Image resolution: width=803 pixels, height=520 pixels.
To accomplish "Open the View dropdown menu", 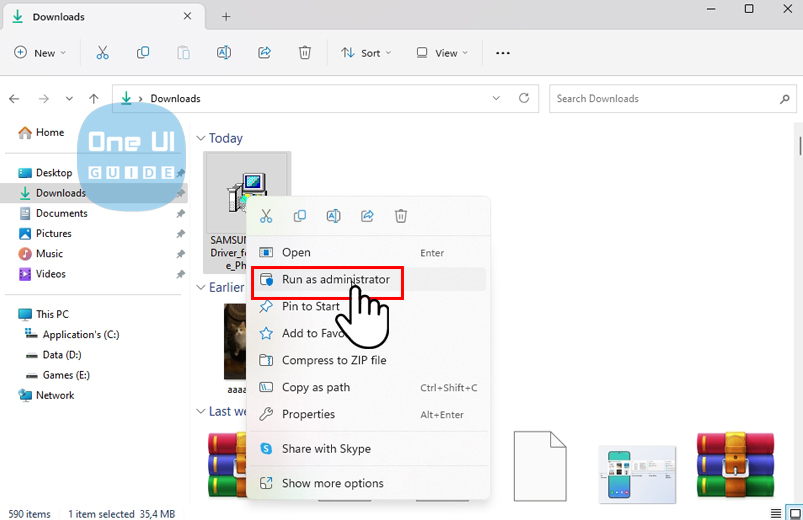I will pyautogui.click(x=442, y=53).
